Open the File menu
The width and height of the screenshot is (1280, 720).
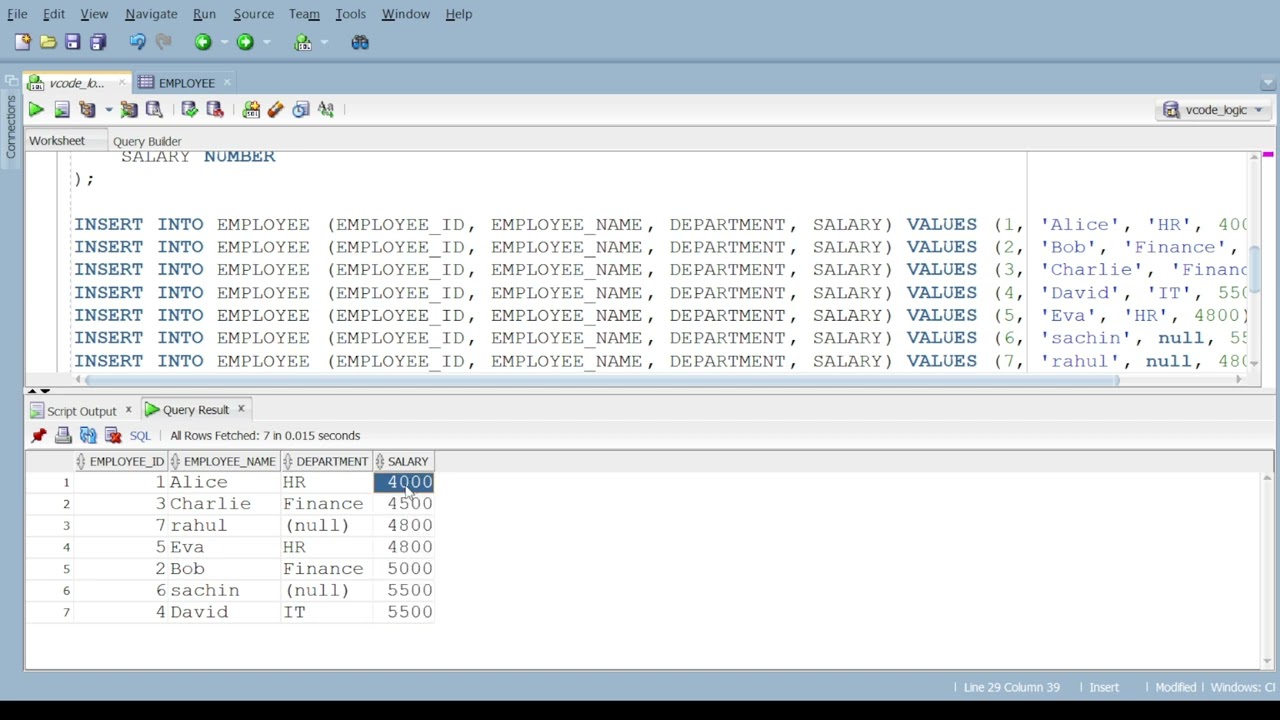pyautogui.click(x=17, y=14)
